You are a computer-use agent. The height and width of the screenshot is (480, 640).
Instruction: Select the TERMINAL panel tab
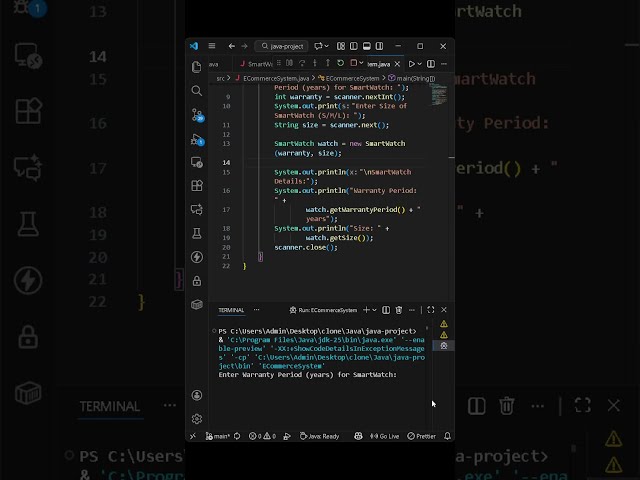point(231,310)
